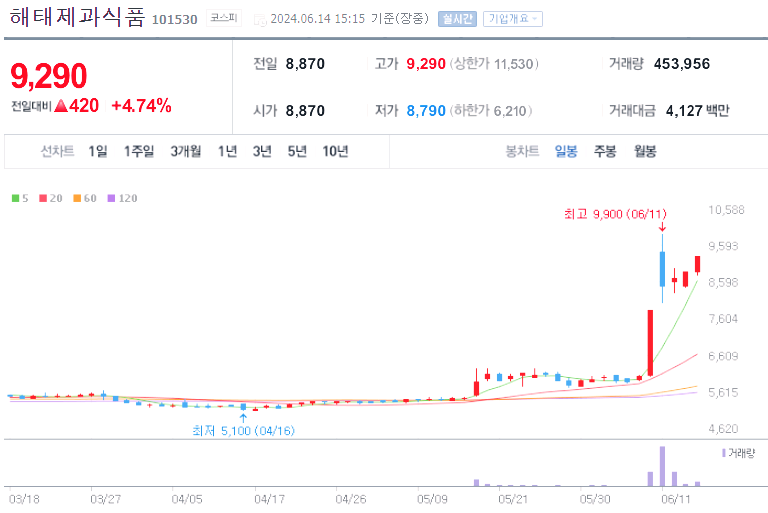This screenshot has height=513, width=768.
Task: Click the 선차트 label
Action: [x=57, y=151]
